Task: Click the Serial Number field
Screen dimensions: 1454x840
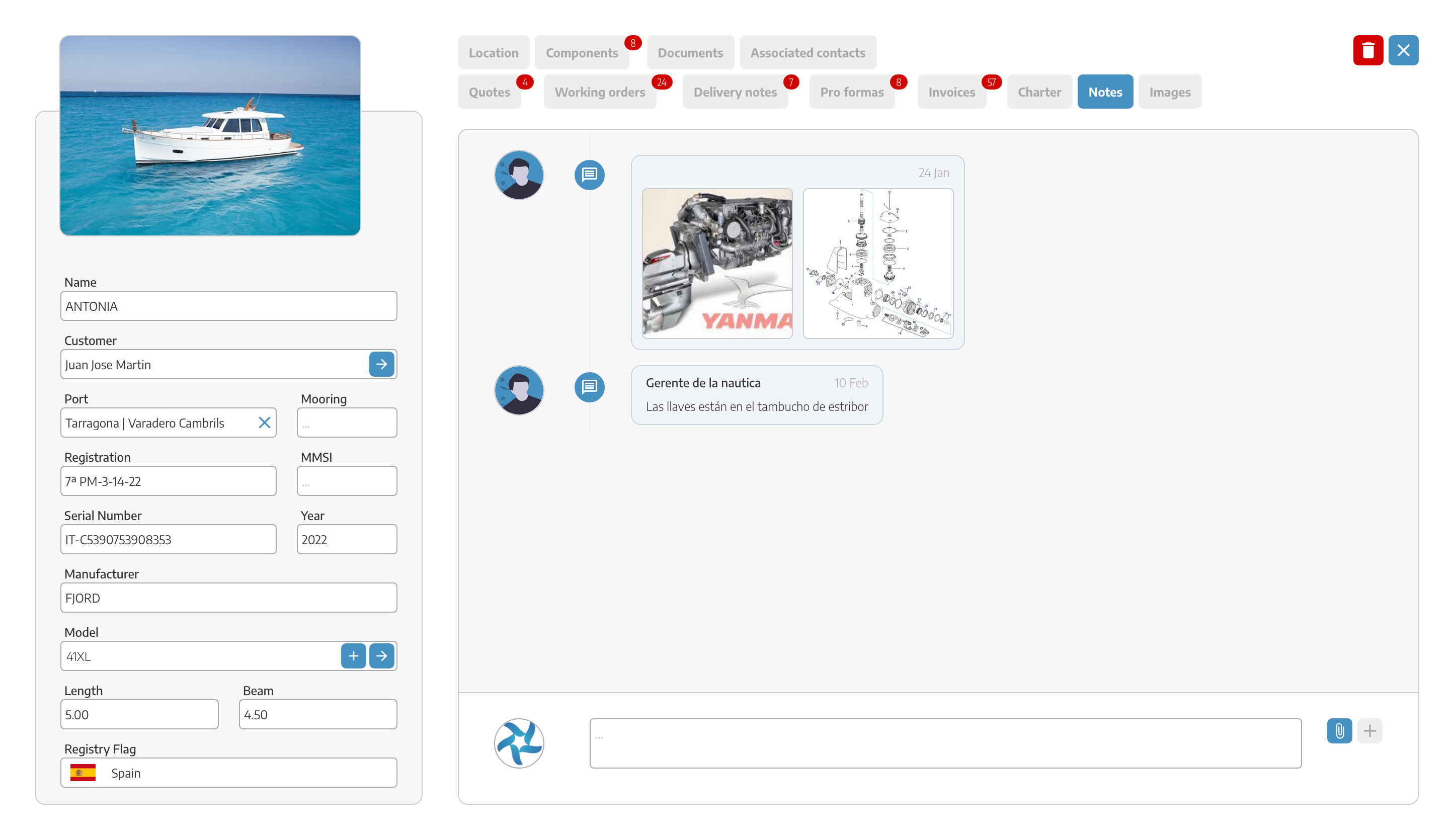Action: coord(169,539)
